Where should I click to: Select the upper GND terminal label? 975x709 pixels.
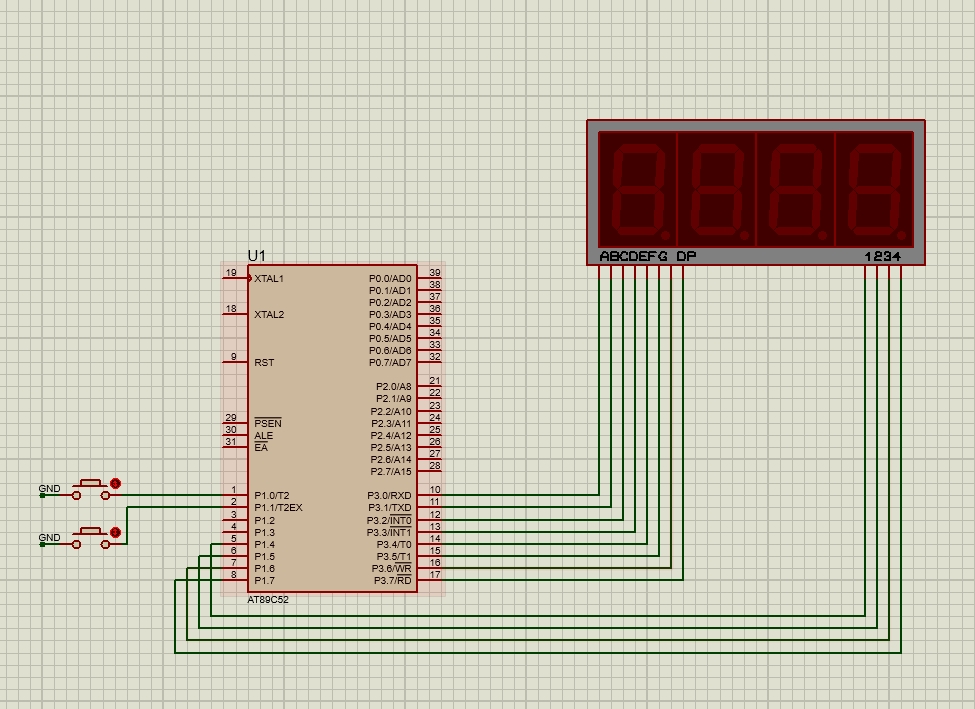tap(50, 489)
